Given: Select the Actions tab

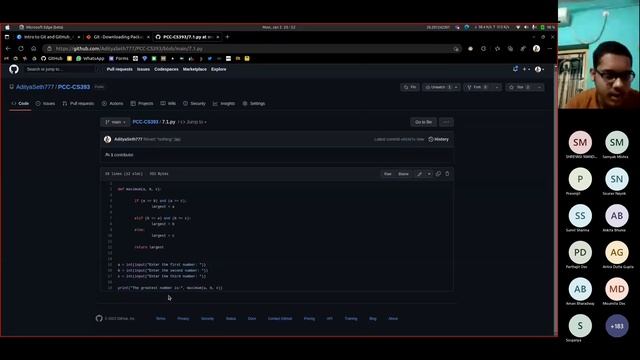Looking at the screenshot, I should 113,104.
